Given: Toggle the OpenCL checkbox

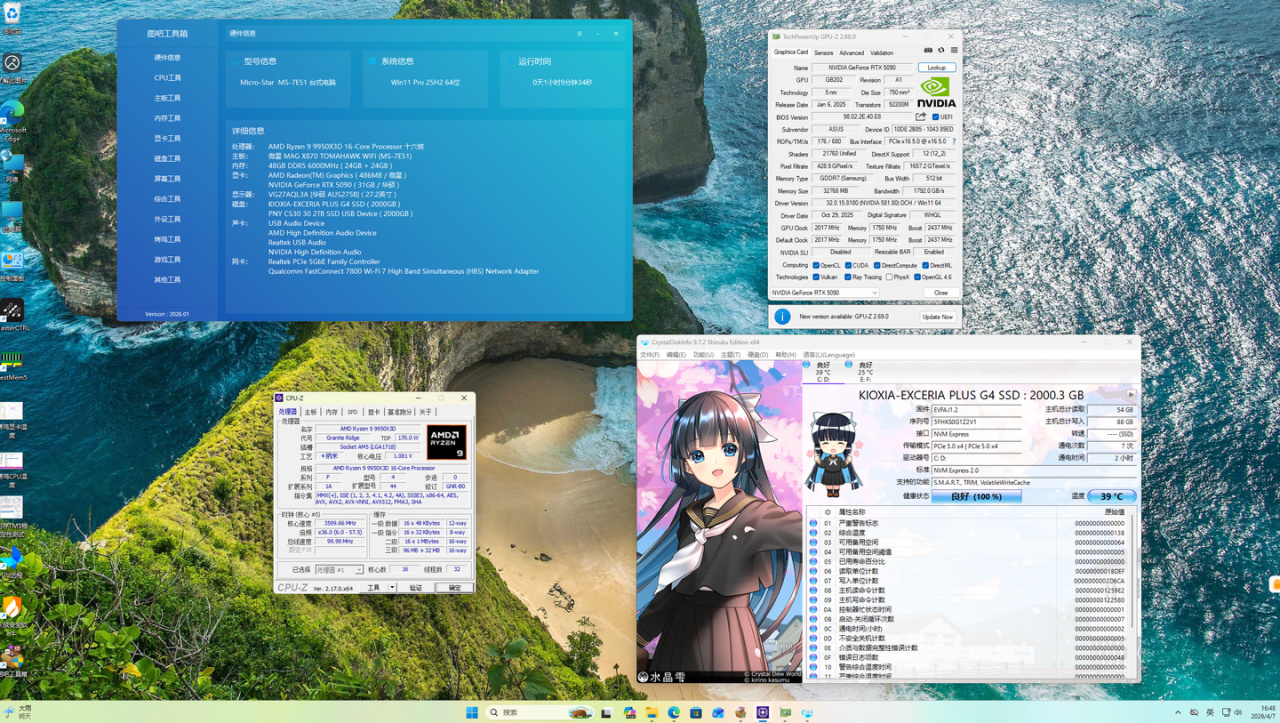Looking at the screenshot, I should click(x=816, y=265).
